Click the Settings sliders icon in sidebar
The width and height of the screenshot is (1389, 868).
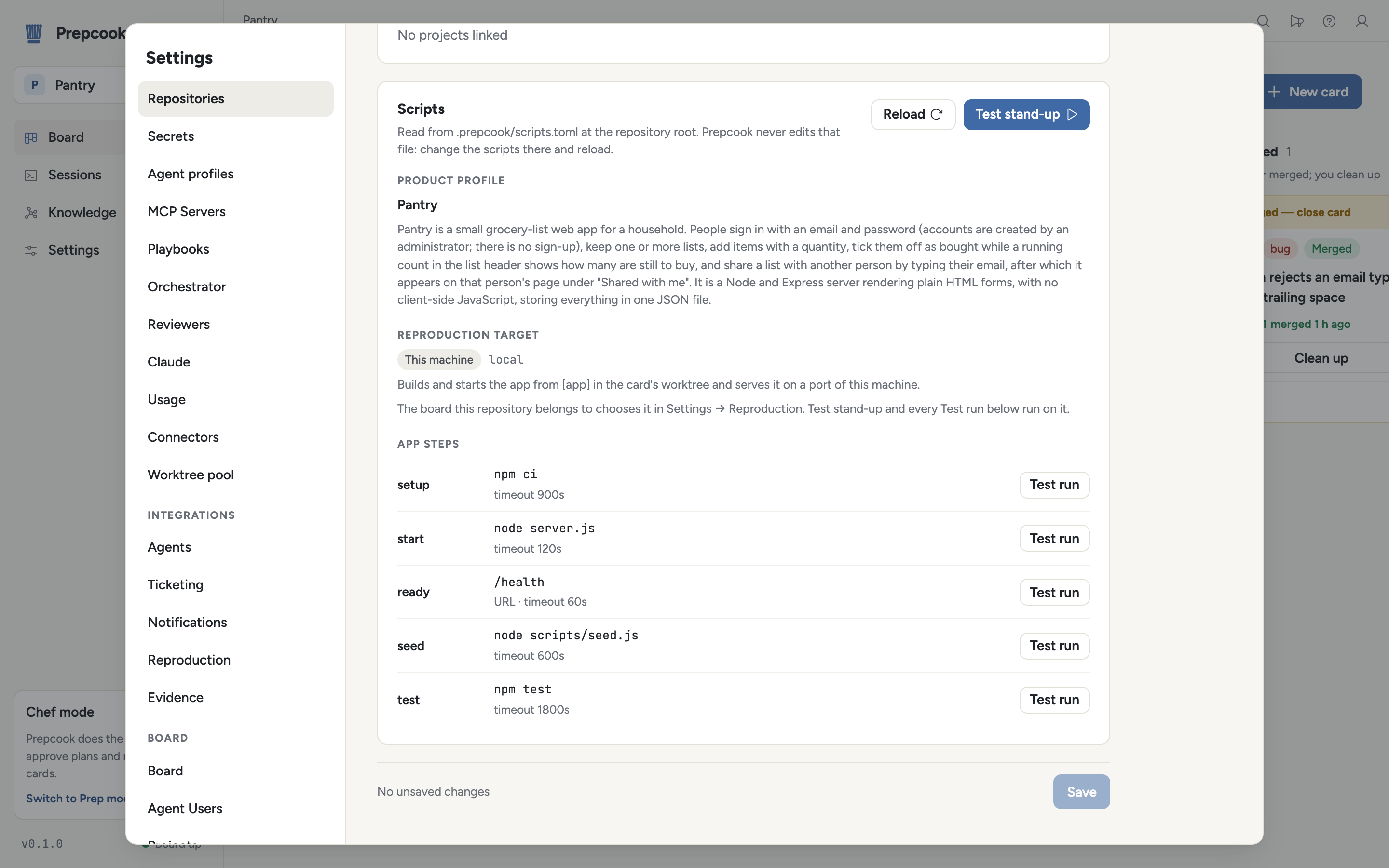click(x=31, y=250)
